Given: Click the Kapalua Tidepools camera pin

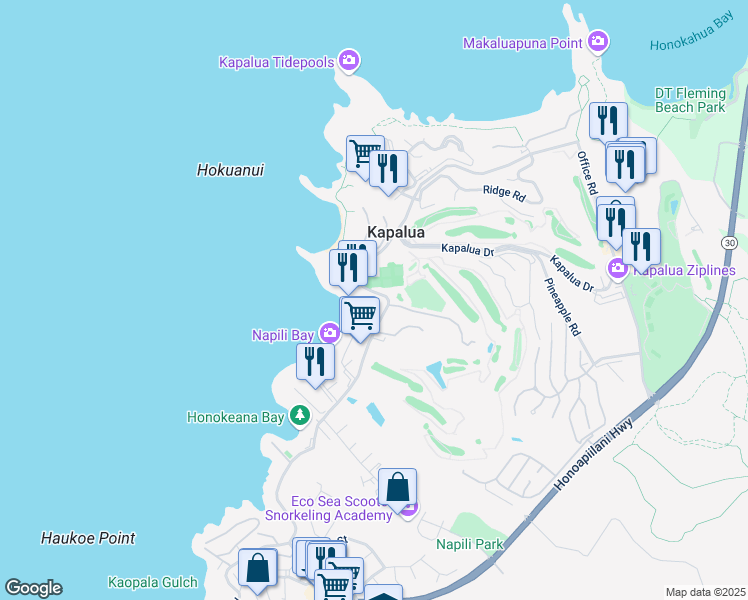Looking at the screenshot, I should (x=349, y=61).
